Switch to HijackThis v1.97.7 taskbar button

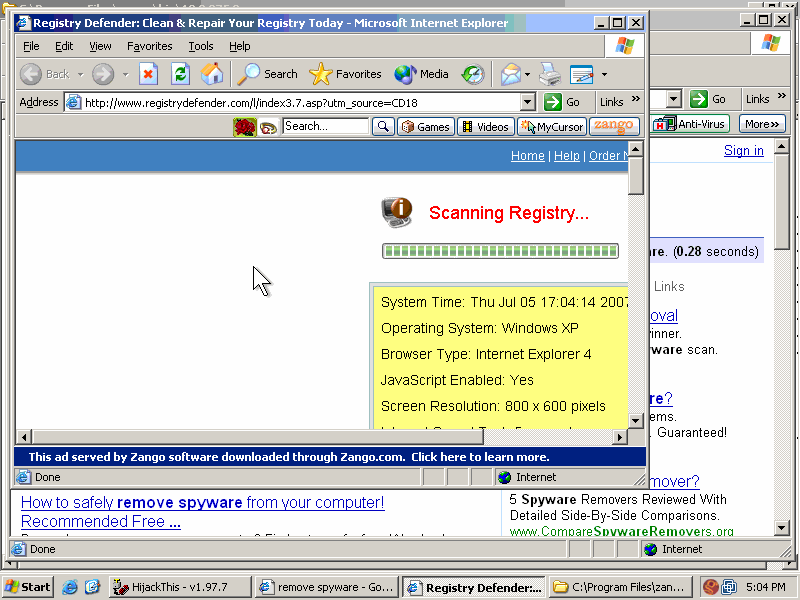coord(180,587)
